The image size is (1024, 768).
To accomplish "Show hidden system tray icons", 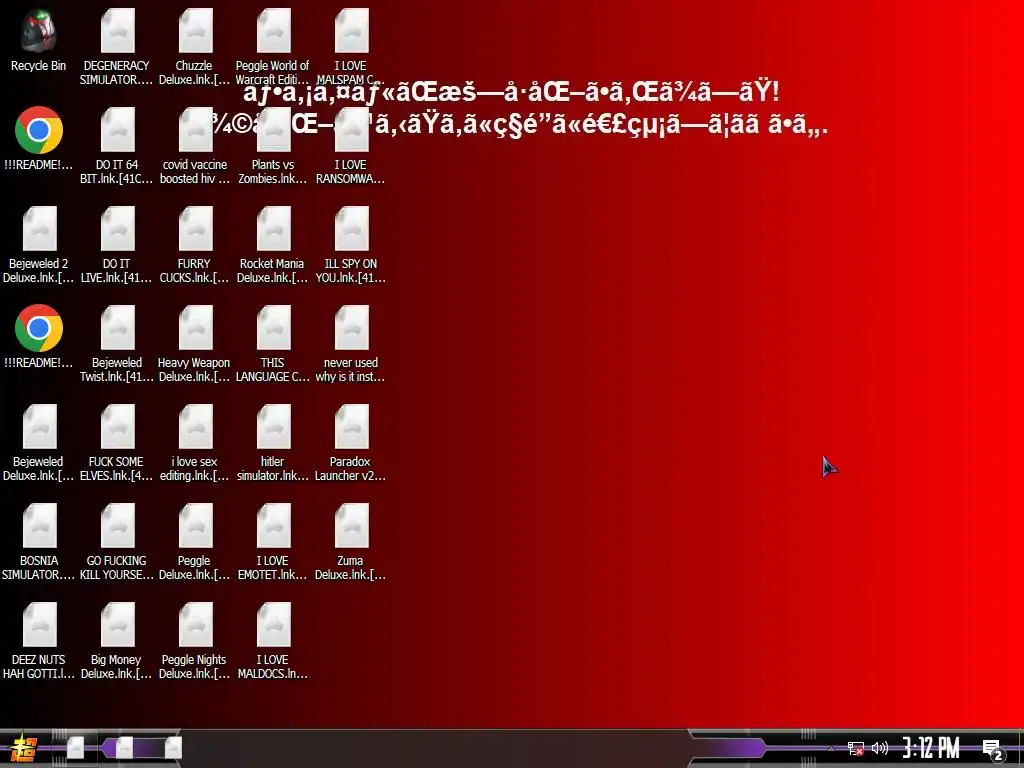I will pyautogui.click(x=831, y=748).
